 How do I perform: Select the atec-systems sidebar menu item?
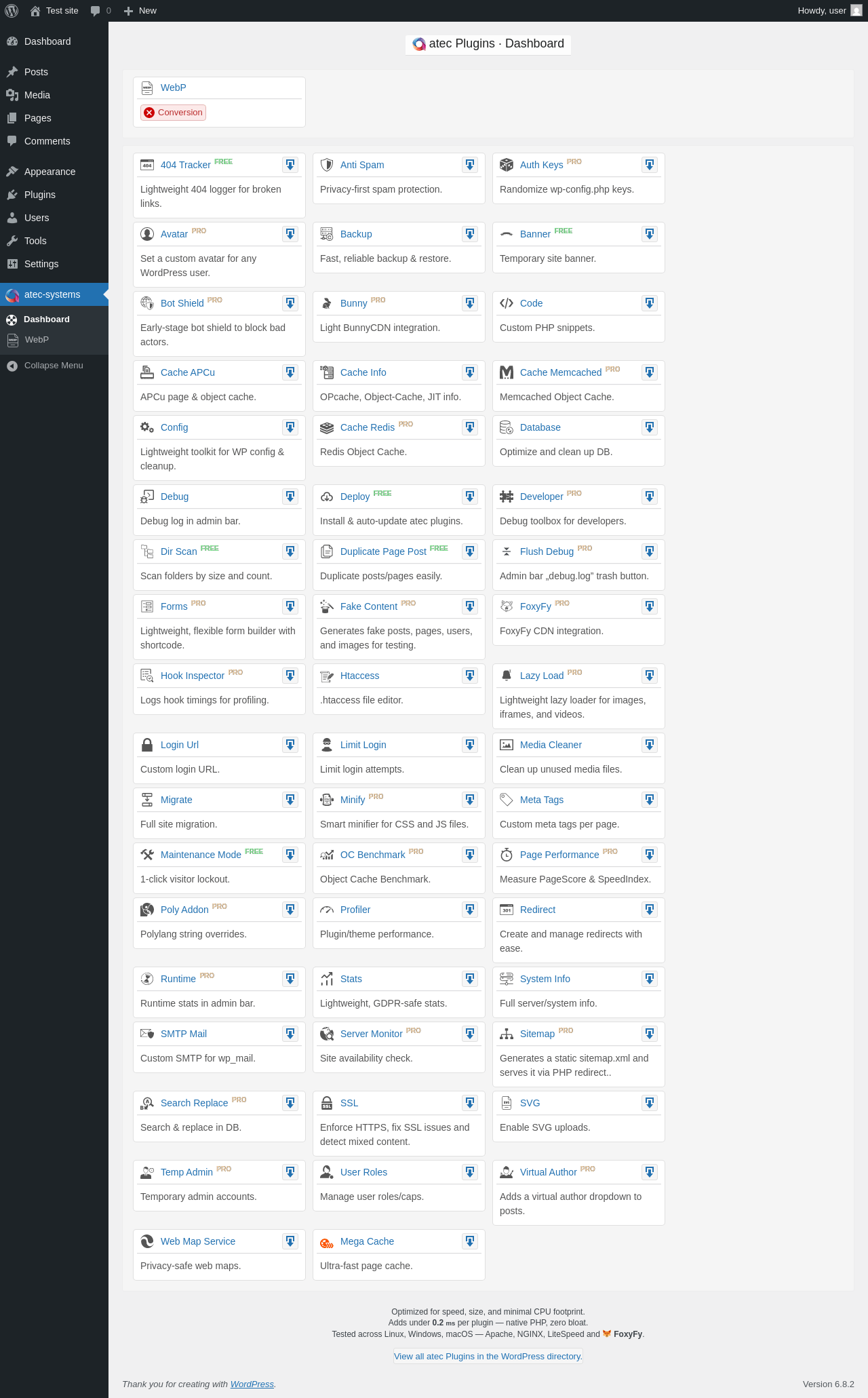click(54, 294)
